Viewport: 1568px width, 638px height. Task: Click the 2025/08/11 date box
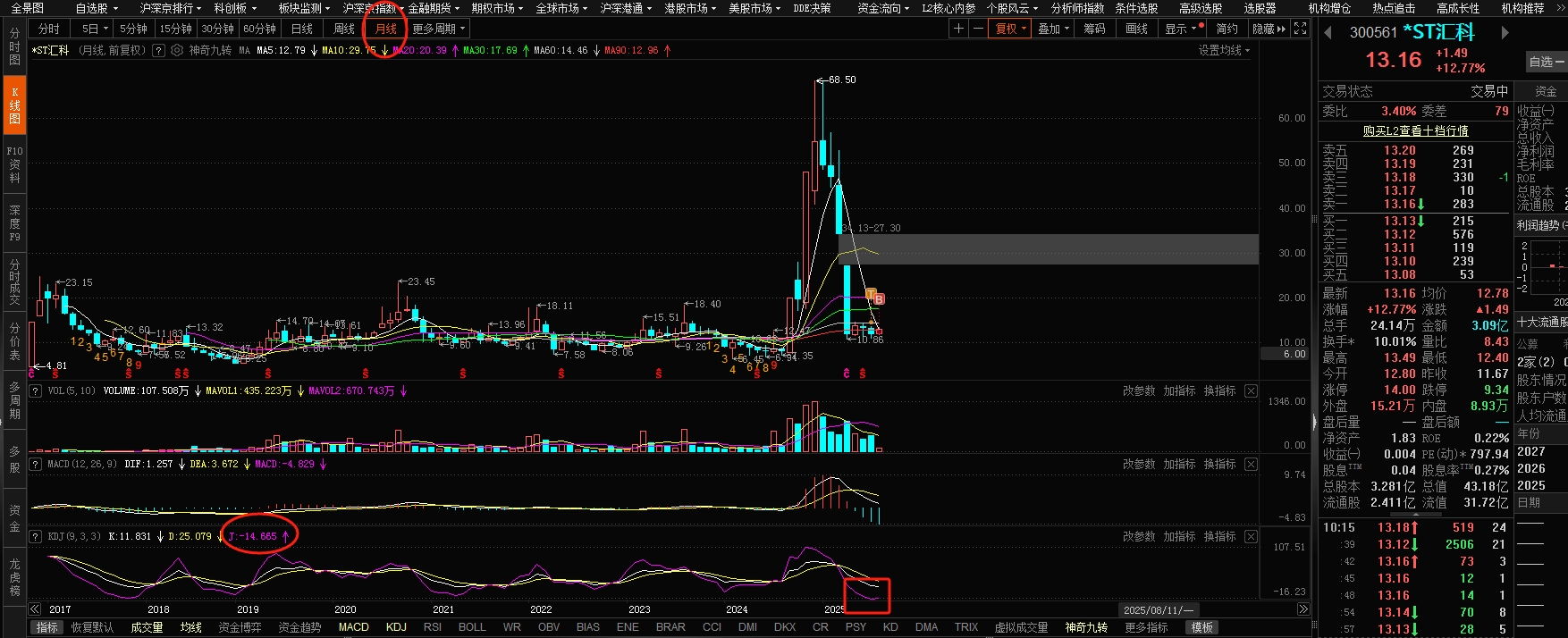click(1158, 609)
